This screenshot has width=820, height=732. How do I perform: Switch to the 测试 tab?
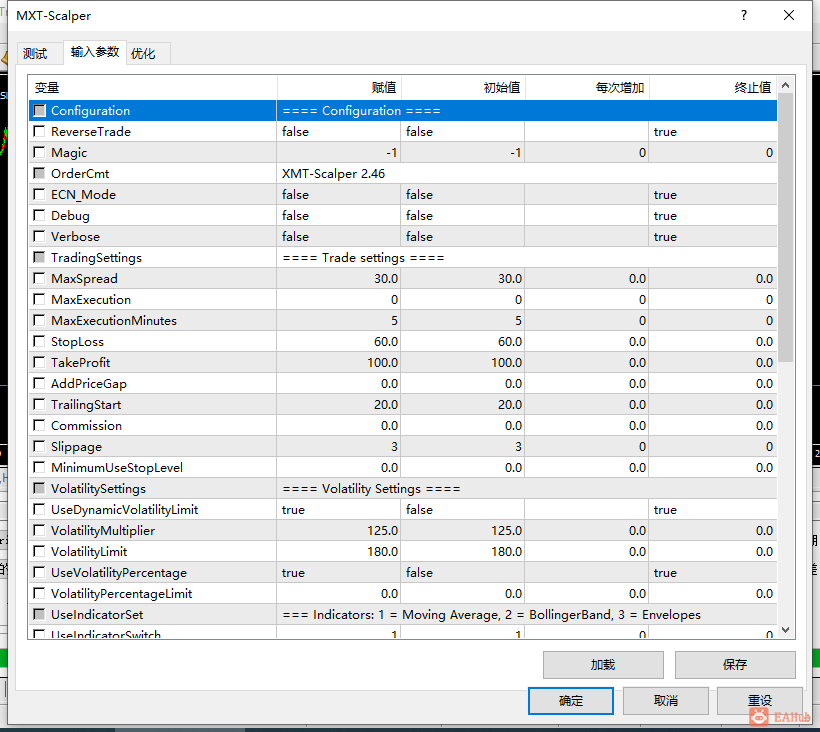40,53
